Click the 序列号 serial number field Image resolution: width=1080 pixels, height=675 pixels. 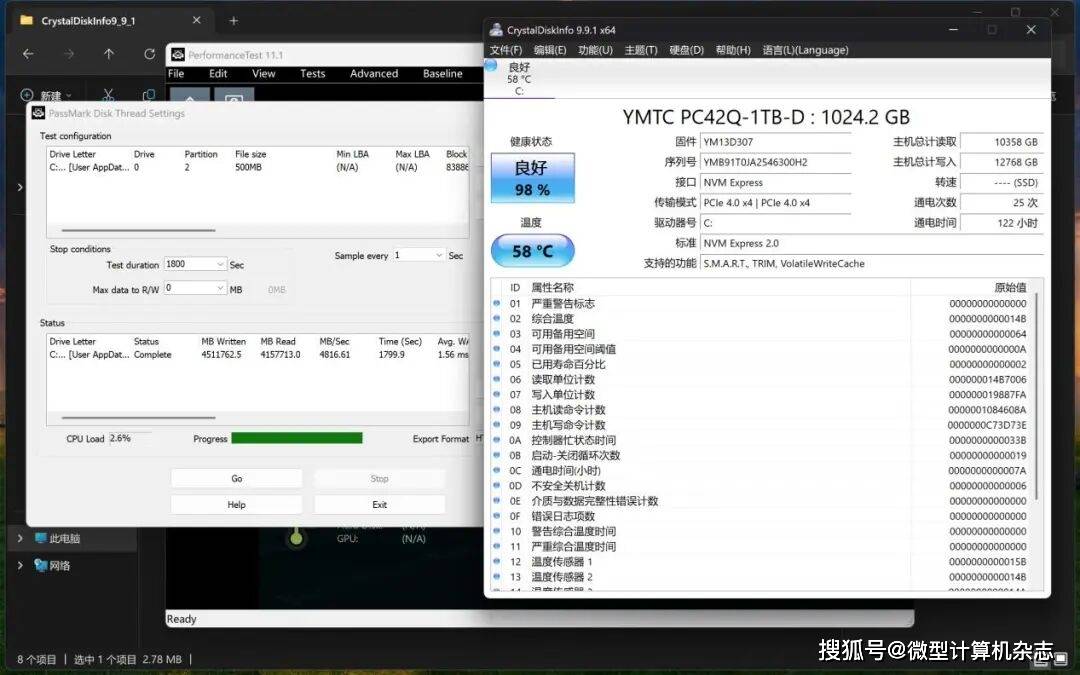click(775, 162)
